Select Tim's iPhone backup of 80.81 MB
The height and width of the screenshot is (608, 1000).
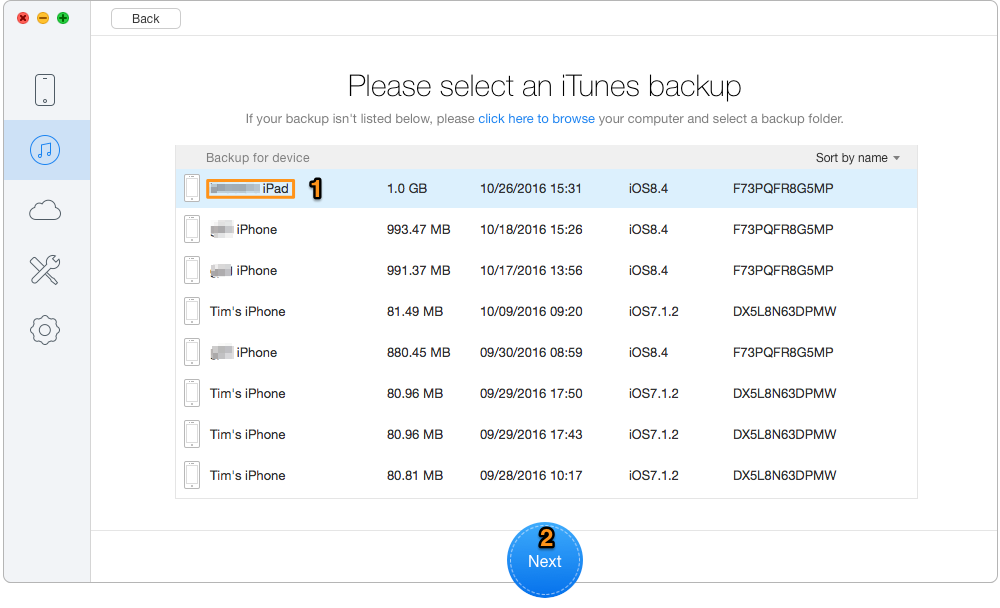(x=546, y=475)
